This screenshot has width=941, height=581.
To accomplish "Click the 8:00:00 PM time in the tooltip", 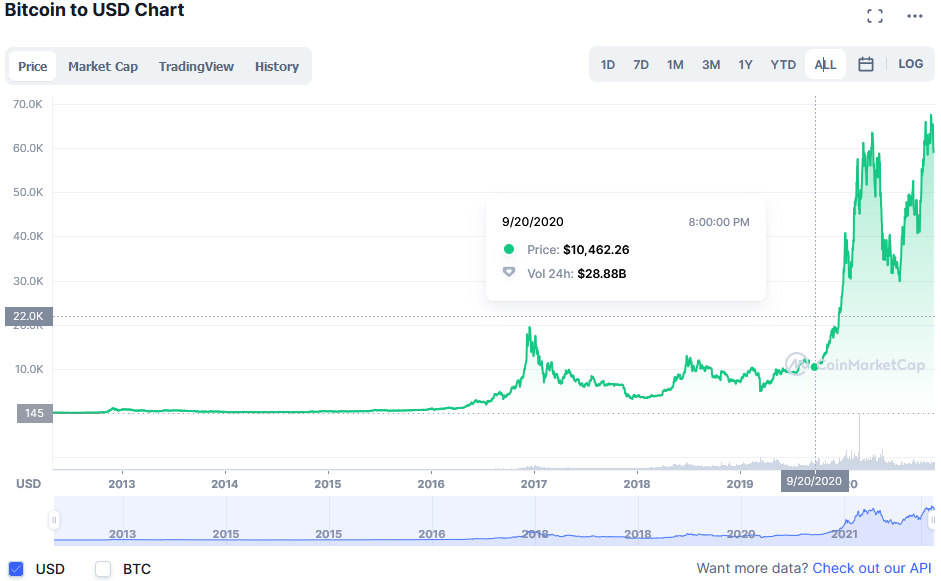I will point(719,222).
